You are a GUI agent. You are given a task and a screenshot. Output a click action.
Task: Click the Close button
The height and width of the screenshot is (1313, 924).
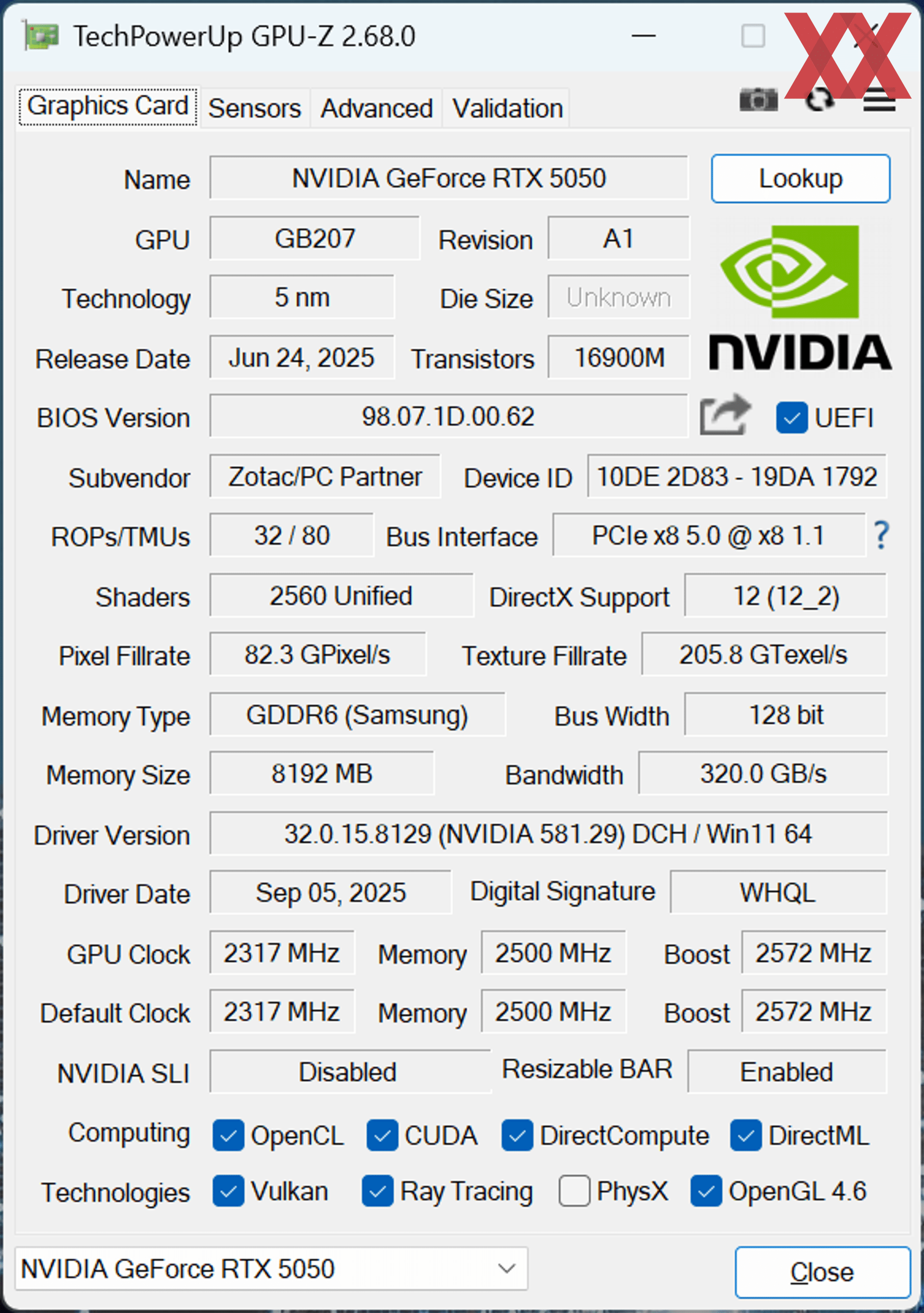coord(821,1272)
